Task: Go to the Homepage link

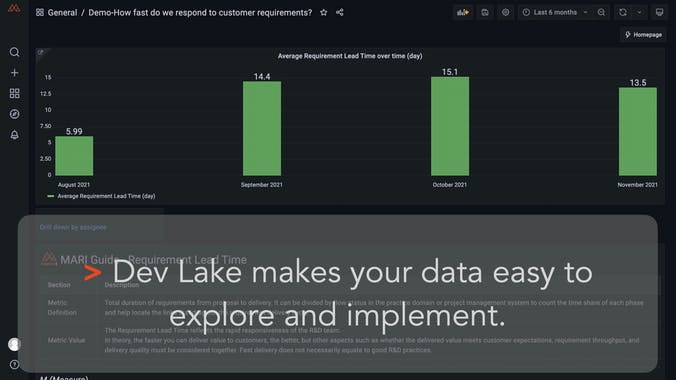Action: tap(643, 35)
